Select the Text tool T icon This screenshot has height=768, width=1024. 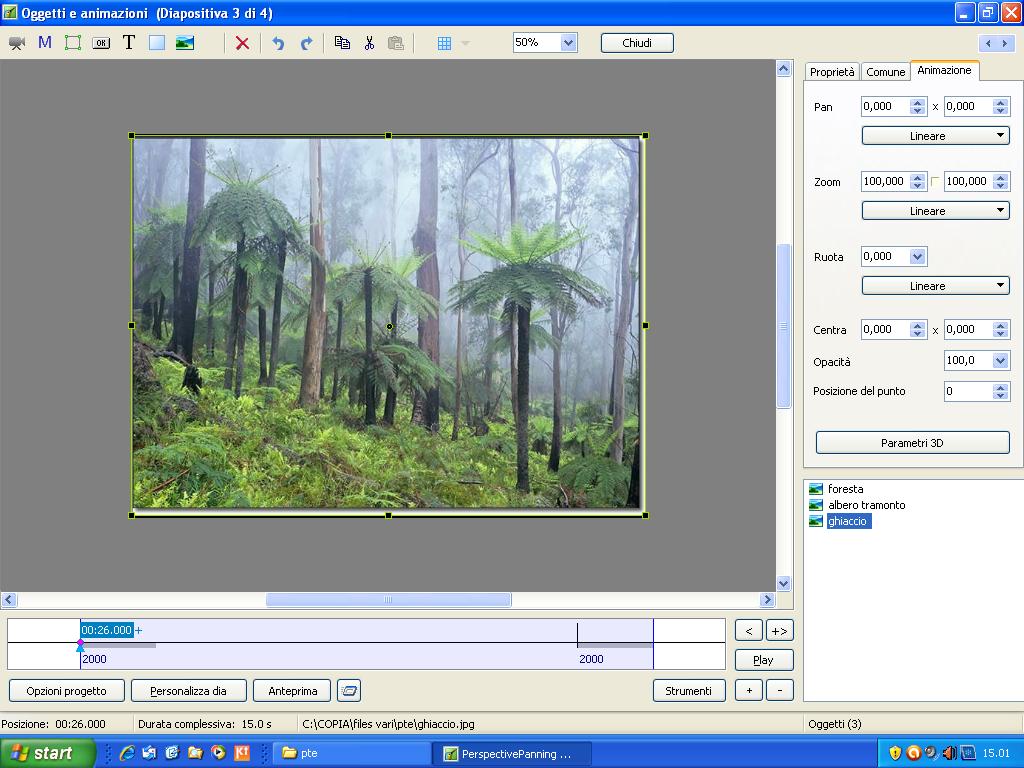click(129, 43)
